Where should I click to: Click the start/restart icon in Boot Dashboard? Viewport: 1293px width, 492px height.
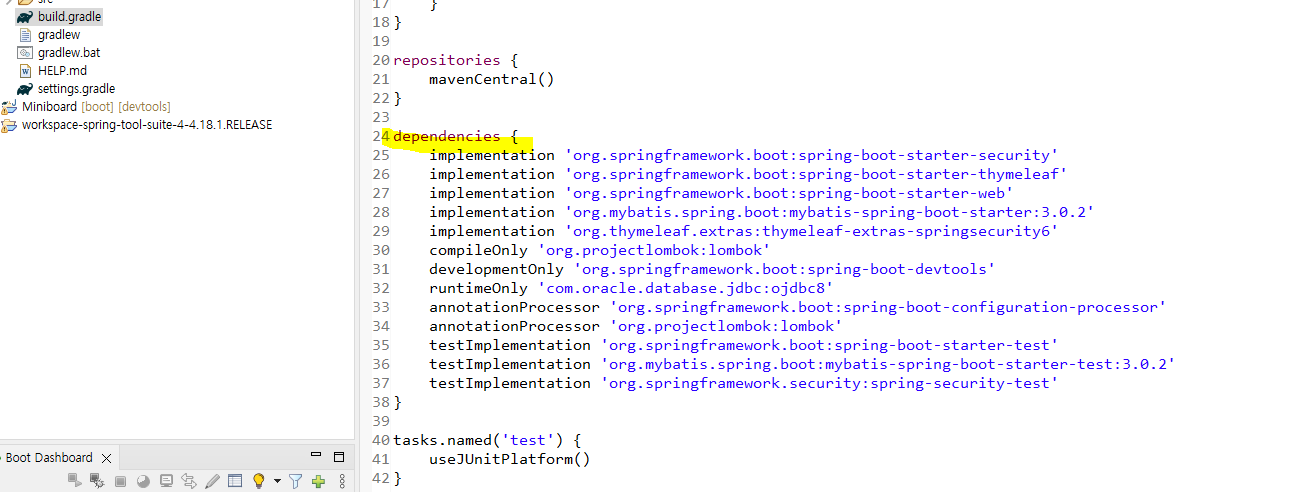coord(75,481)
